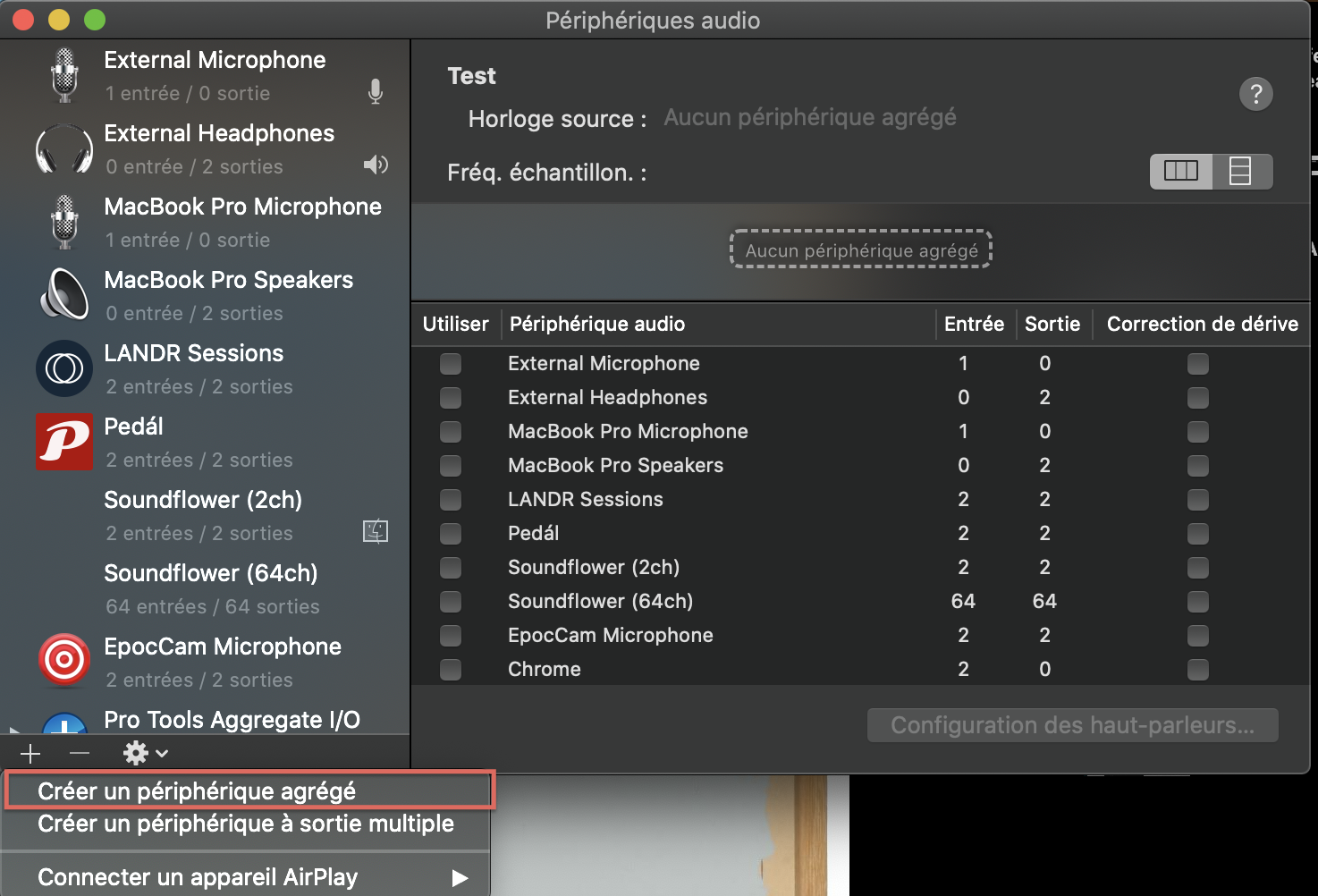
Task: Add a new device with the plus button
Action: tap(30, 754)
